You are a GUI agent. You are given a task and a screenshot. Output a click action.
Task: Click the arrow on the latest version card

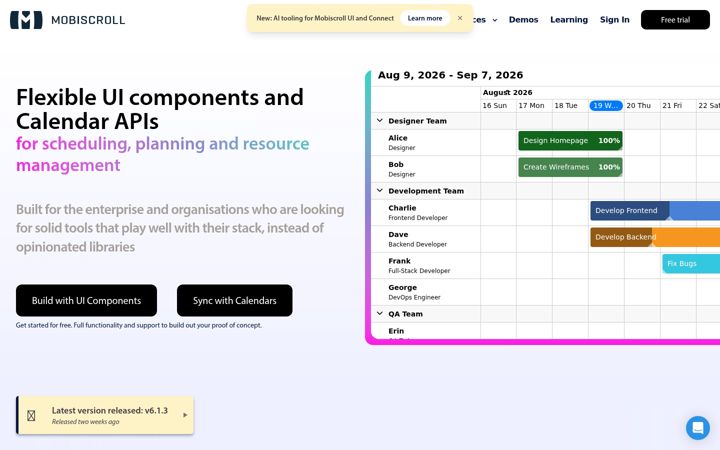185,415
